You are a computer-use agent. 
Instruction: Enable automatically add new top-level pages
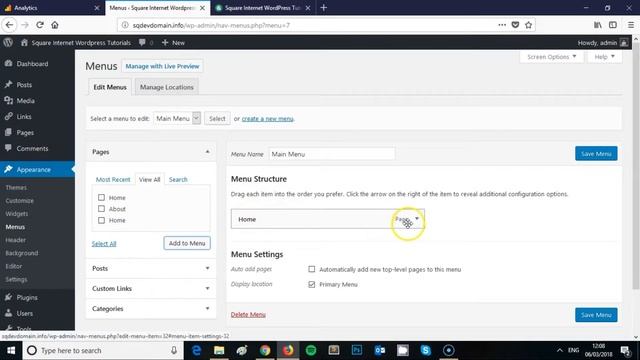[x=311, y=269]
